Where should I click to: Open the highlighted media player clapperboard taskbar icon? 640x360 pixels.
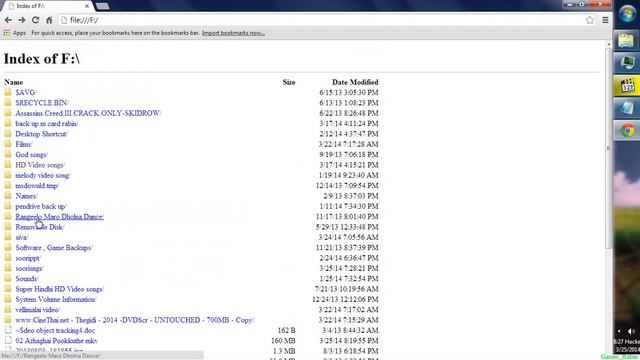click(x=626, y=86)
